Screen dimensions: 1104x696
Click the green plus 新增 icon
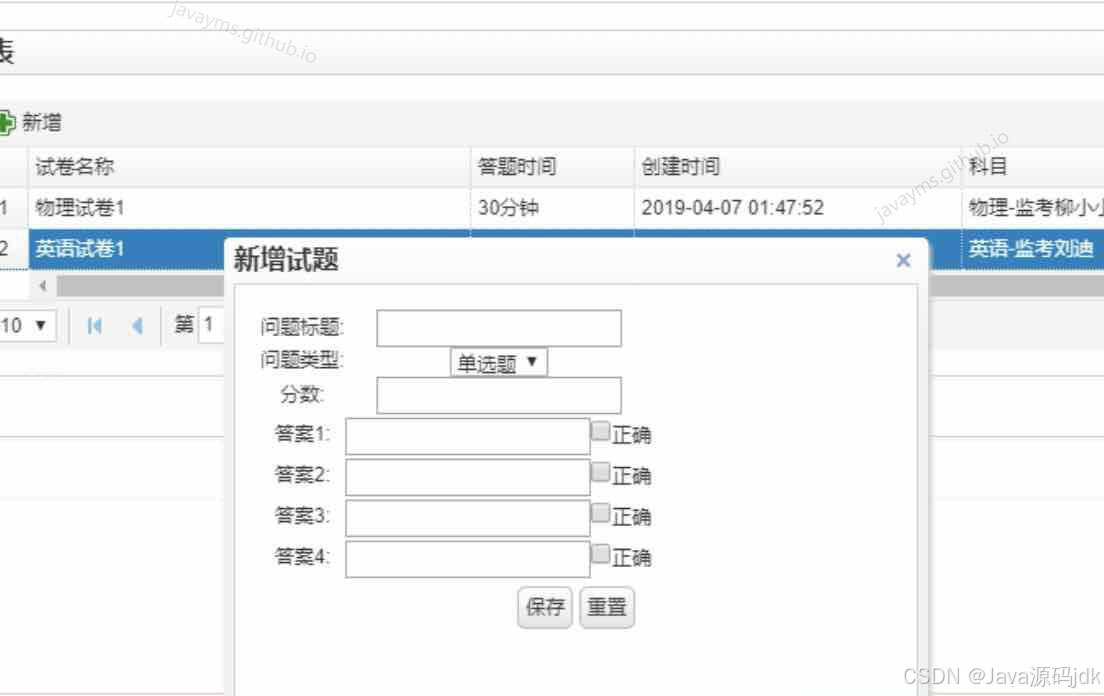8,121
